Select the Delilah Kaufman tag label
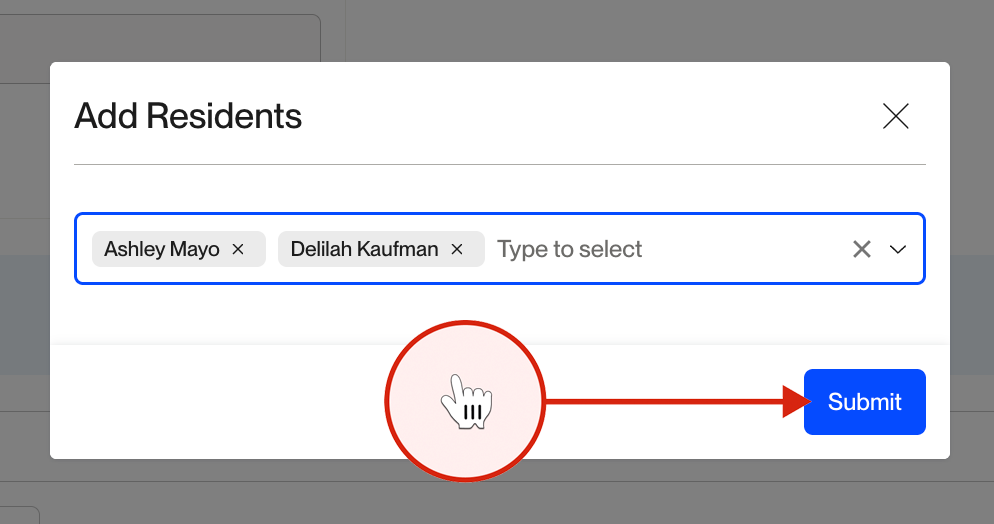Viewport: 994px width, 524px height. pyautogui.click(x=365, y=249)
